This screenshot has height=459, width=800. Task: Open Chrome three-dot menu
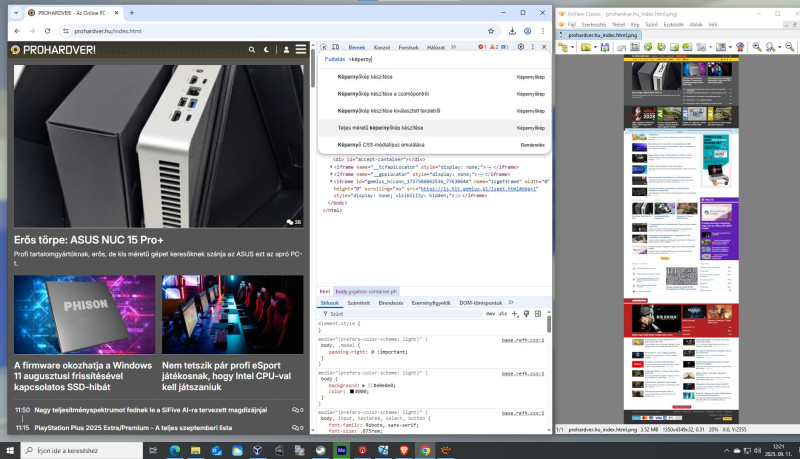coord(543,31)
